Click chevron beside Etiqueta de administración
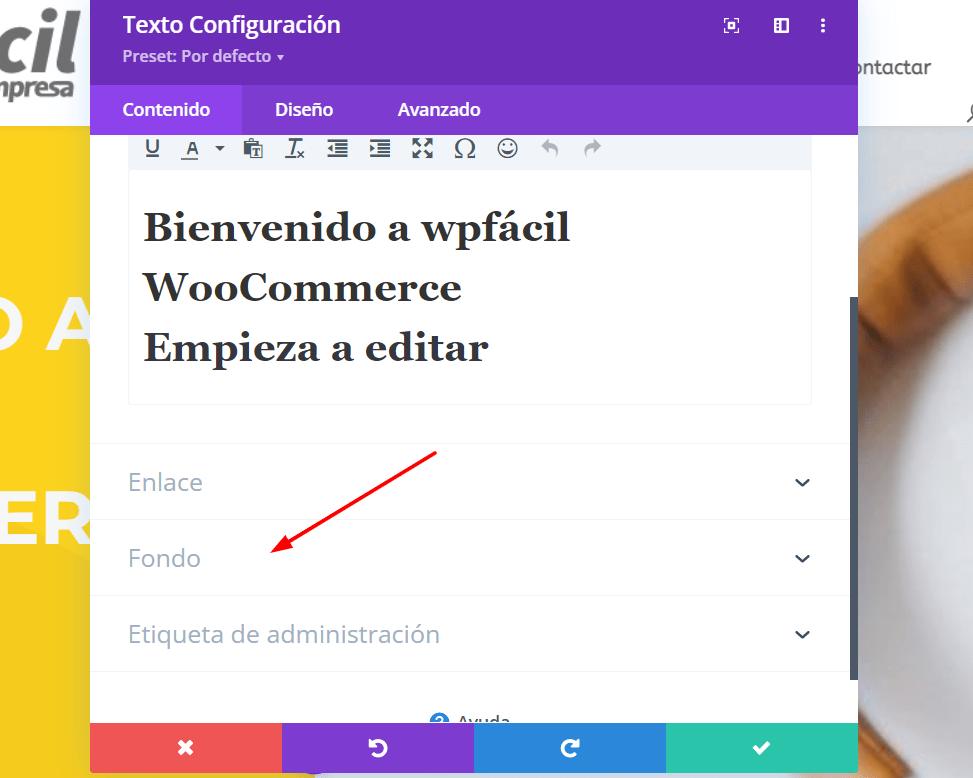The width and height of the screenshot is (973, 778). [802, 635]
